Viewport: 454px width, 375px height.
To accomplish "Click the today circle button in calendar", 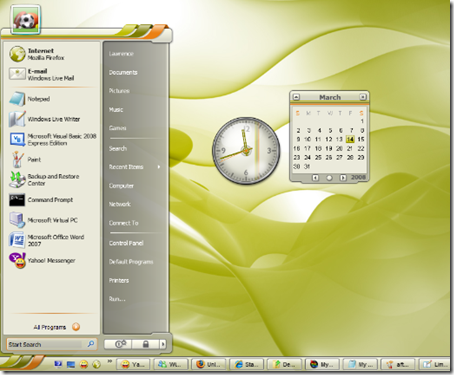I will pyautogui.click(x=329, y=178).
